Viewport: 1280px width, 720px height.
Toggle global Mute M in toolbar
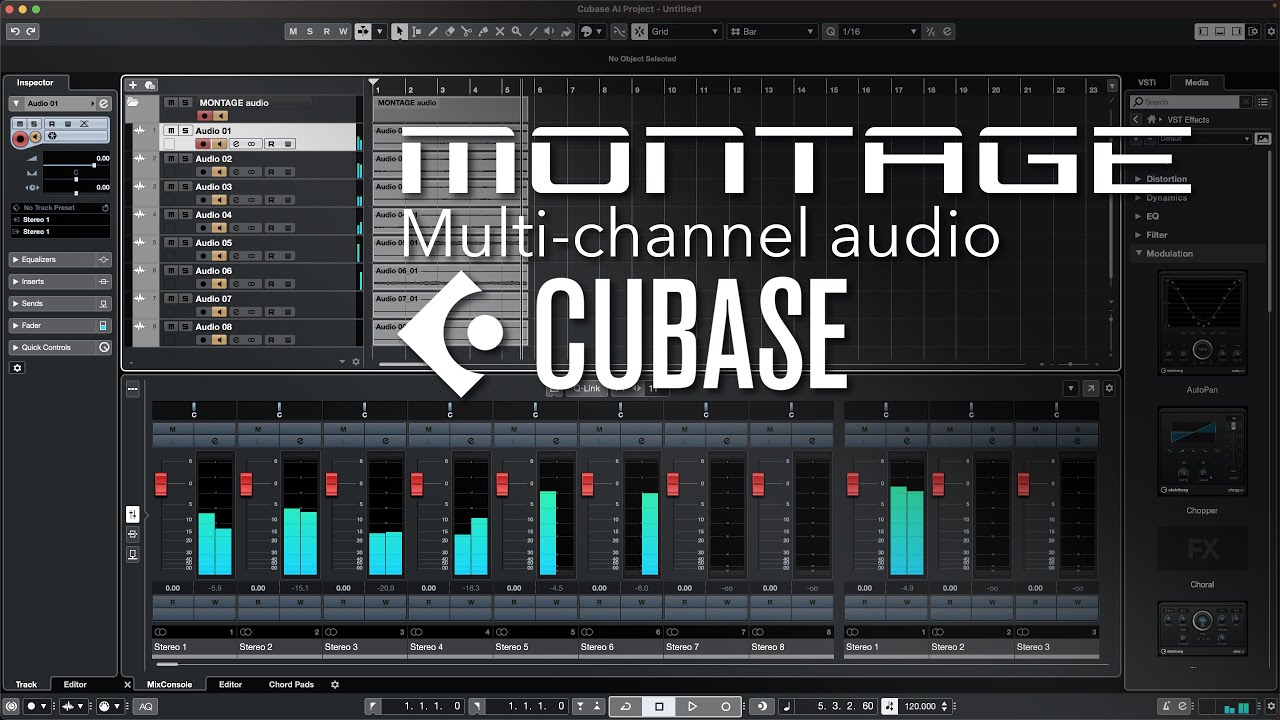coord(293,32)
